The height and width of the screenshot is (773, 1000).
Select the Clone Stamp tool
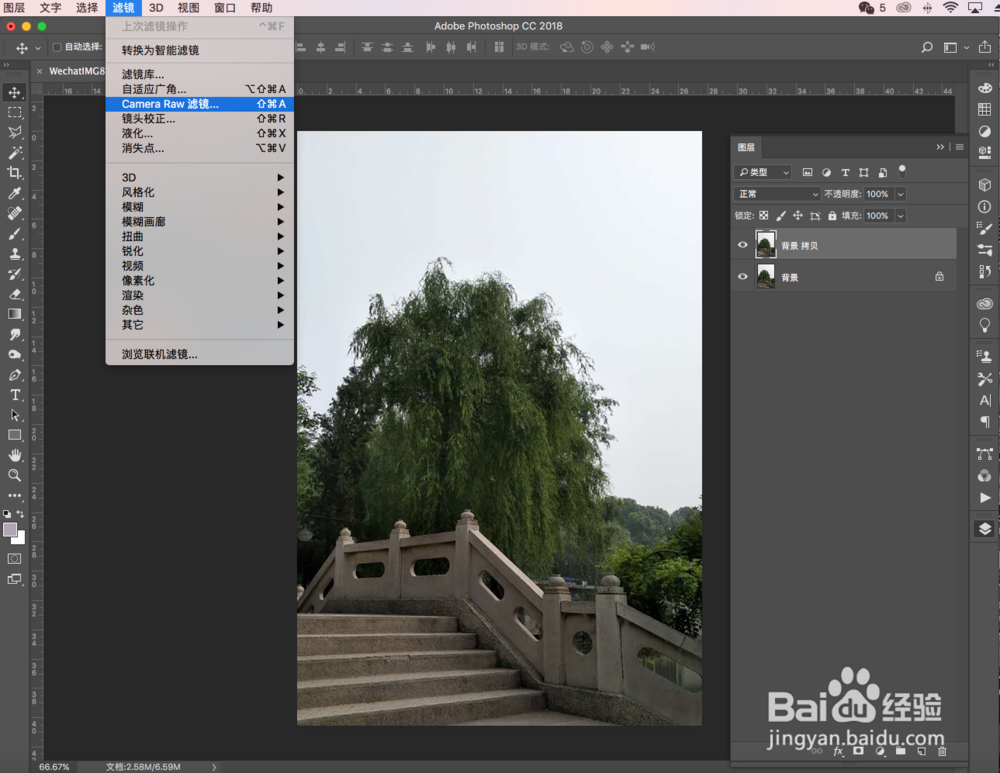(x=14, y=253)
